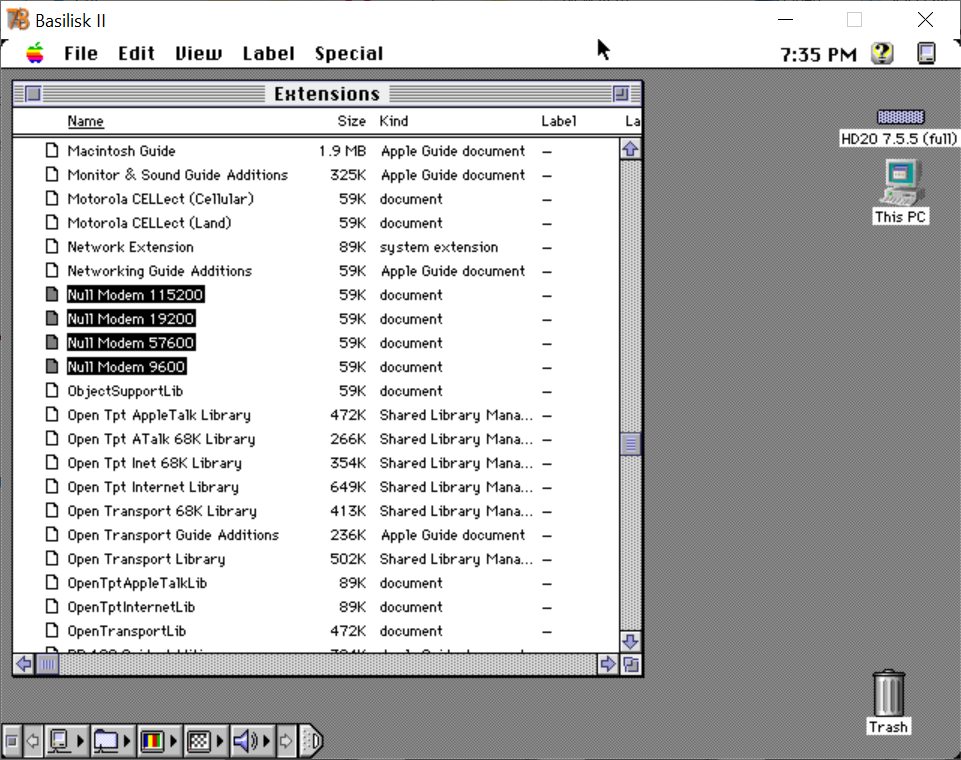Select the Trash icon
Image resolution: width=961 pixels, height=760 pixels.
tap(888, 693)
